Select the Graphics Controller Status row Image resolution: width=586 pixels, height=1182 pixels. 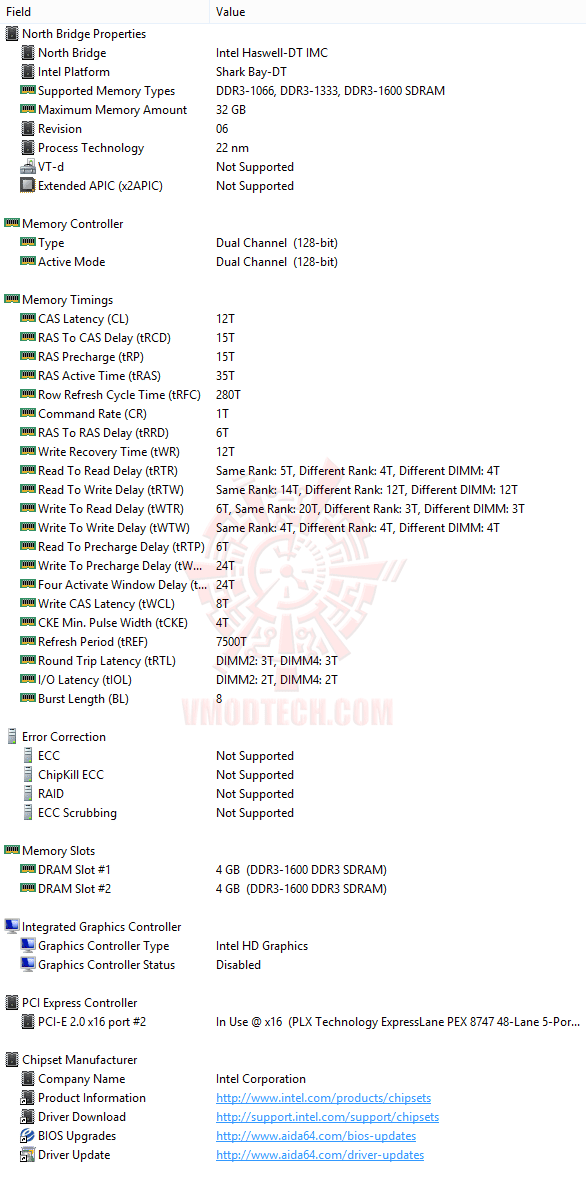[x=293, y=964]
